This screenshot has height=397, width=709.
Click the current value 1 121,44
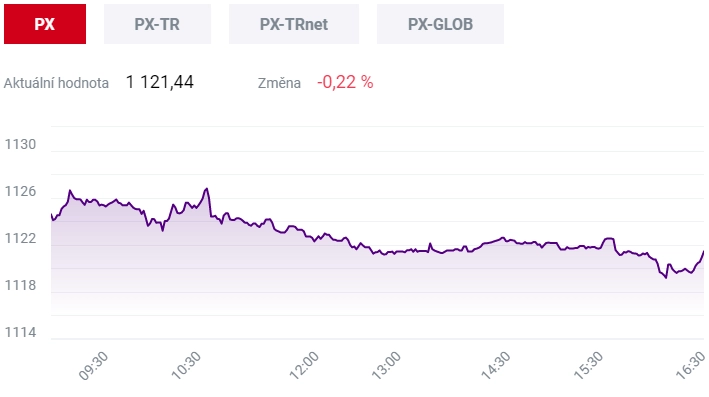point(160,82)
